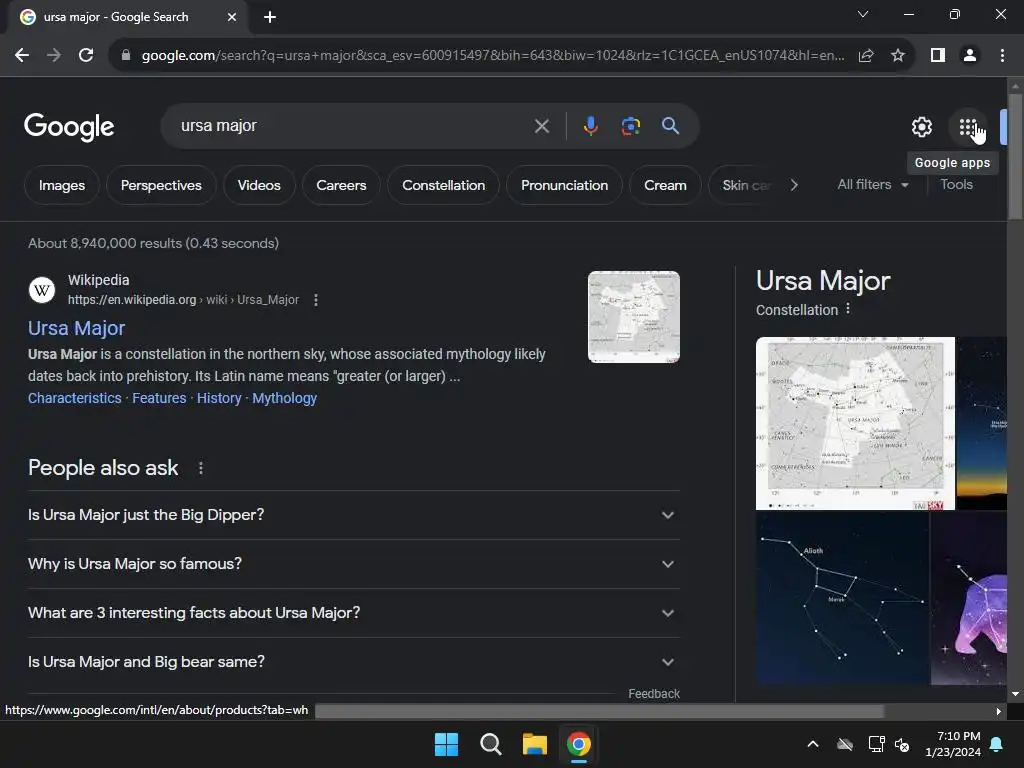Click the Wikipedia W favicon
Image resolution: width=1024 pixels, height=768 pixels.
coord(42,290)
